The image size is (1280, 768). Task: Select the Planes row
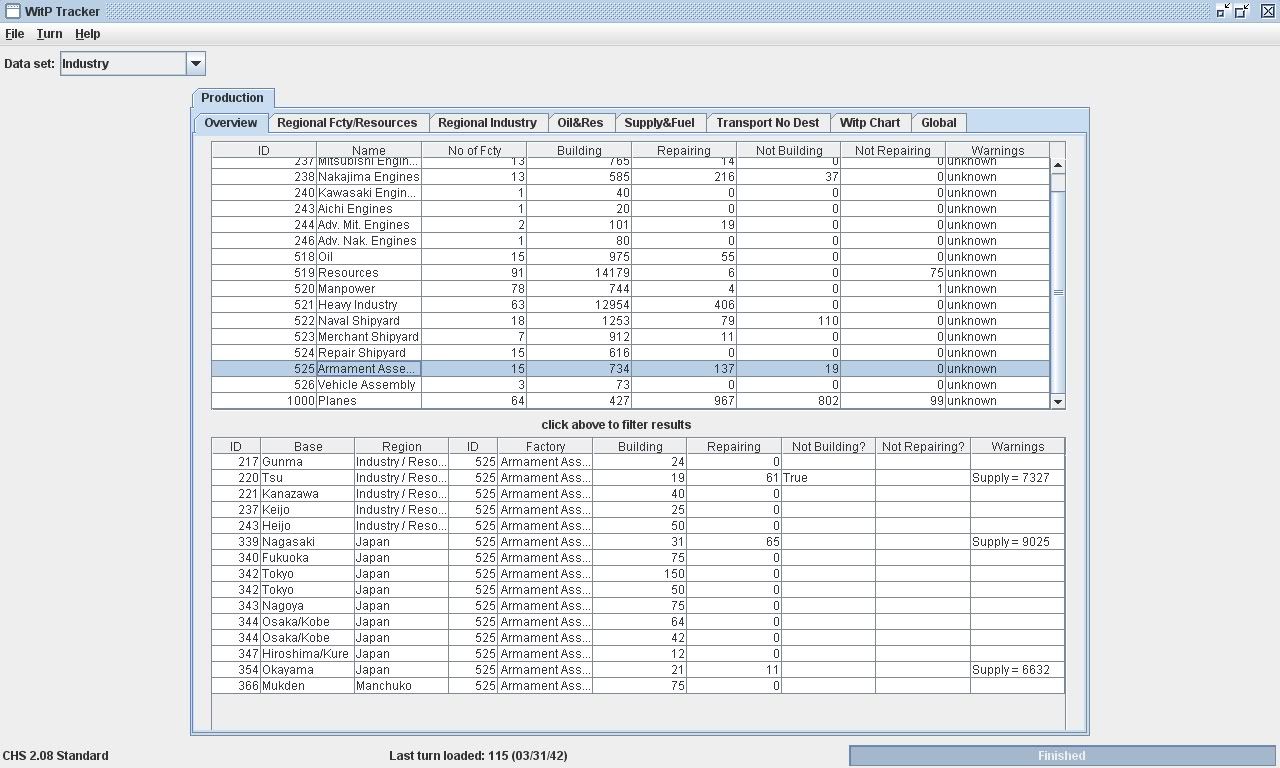630,401
